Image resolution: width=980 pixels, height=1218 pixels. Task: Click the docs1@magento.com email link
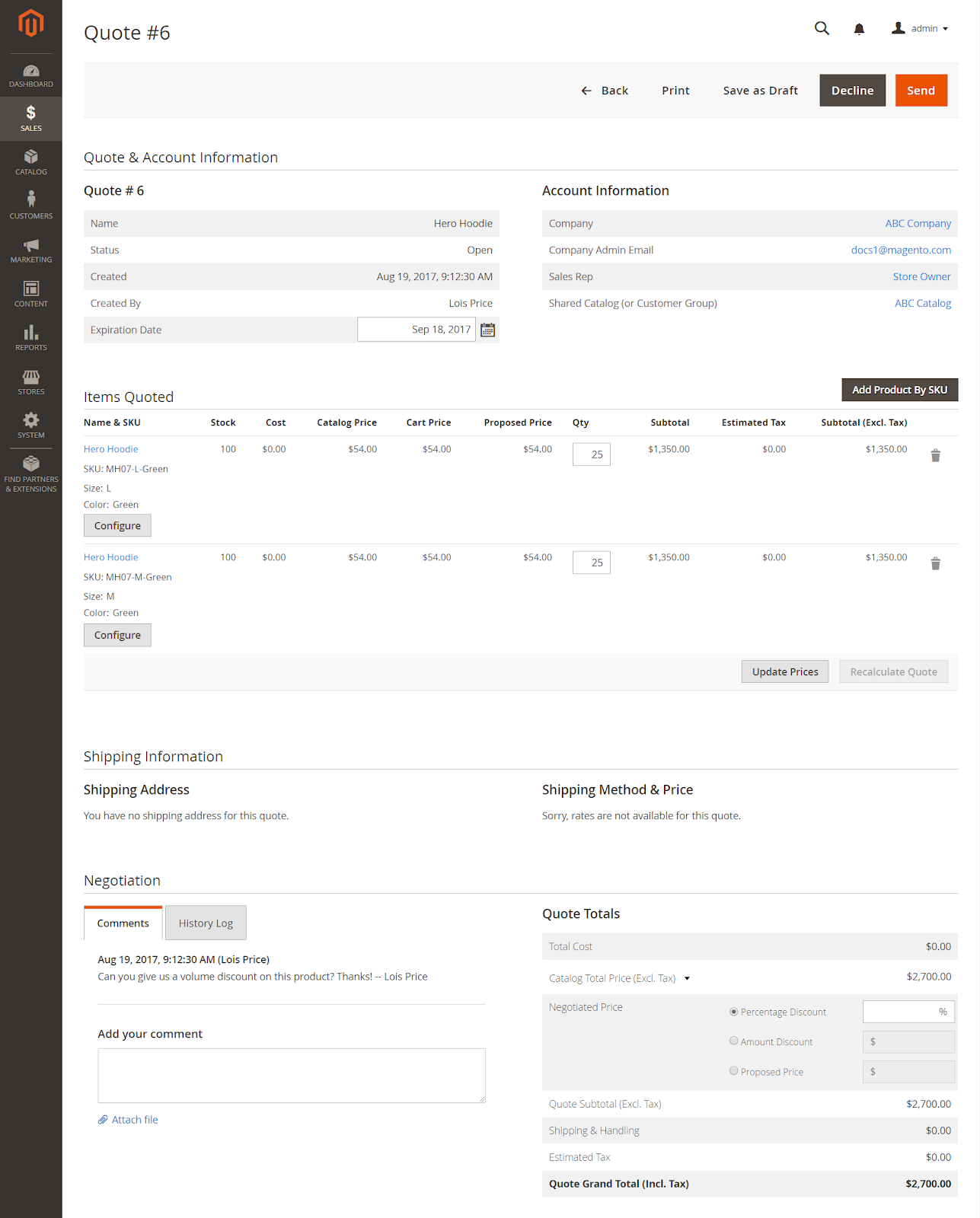coord(901,250)
